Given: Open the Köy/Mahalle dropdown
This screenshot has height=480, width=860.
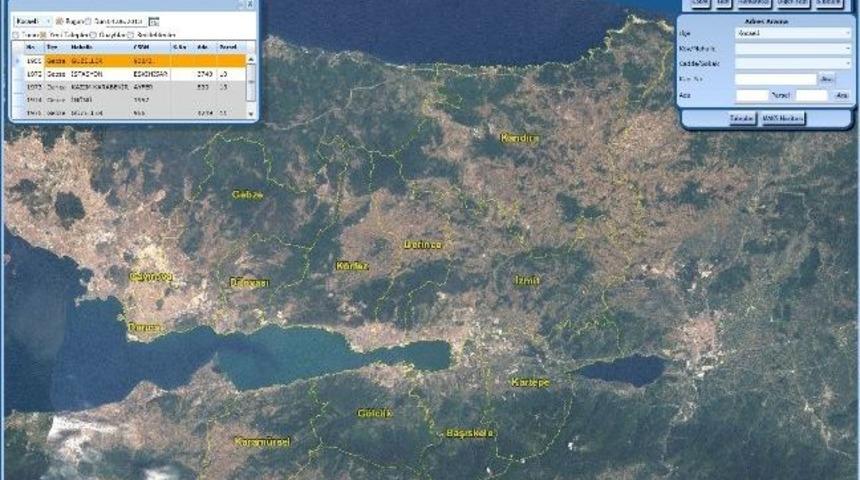Looking at the screenshot, I should pos(793,48).
